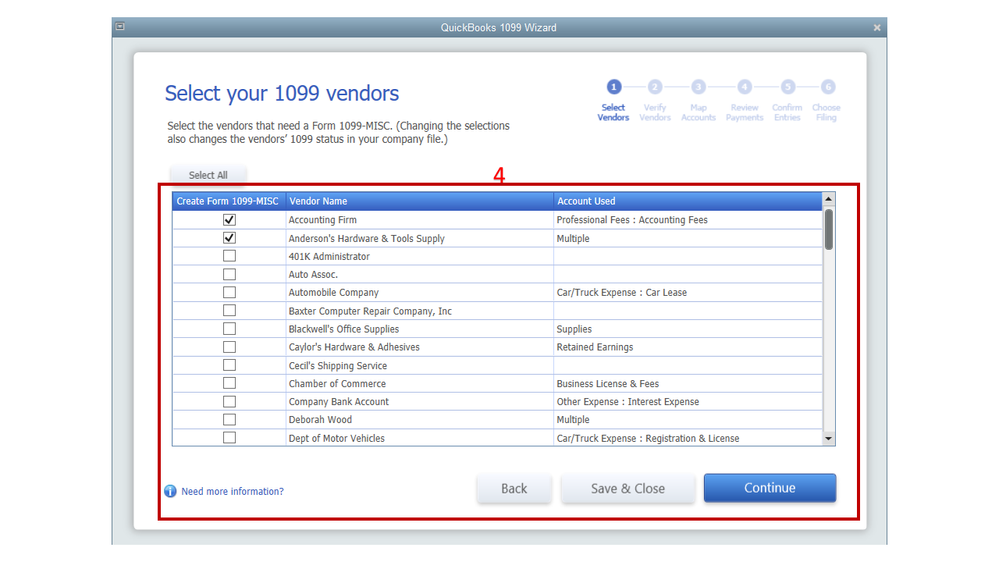
Task: Click the Continue button
Action: point(770,488)
